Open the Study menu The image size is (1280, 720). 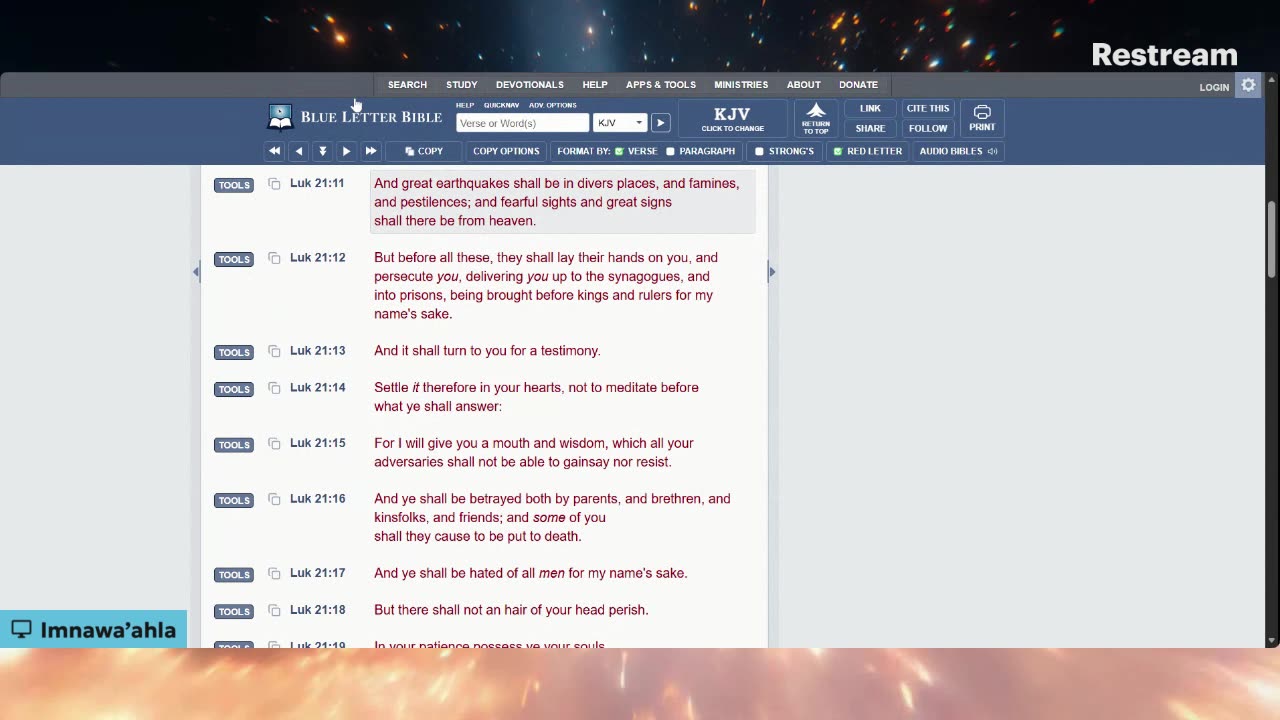[x=461, y=85]
